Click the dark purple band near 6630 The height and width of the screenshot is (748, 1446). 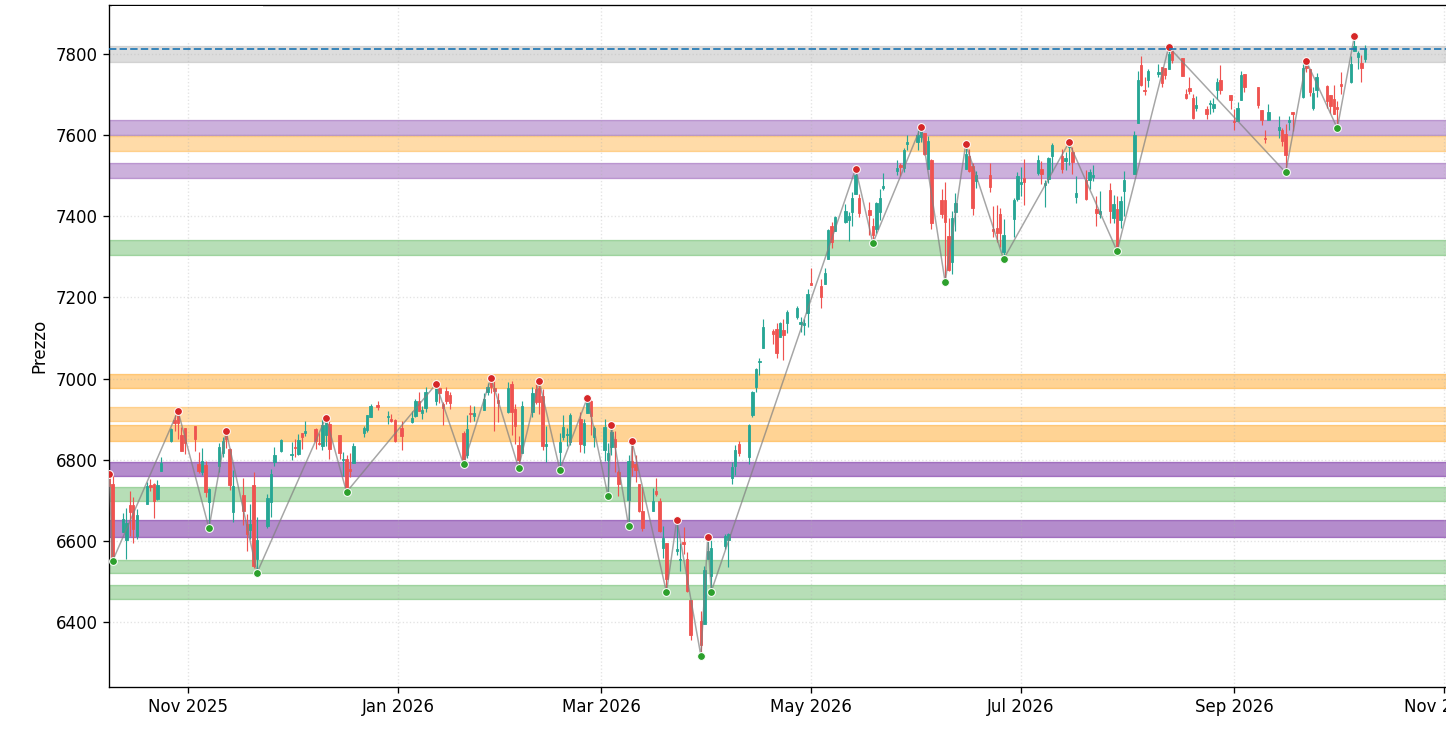click(x=777, y=528)
